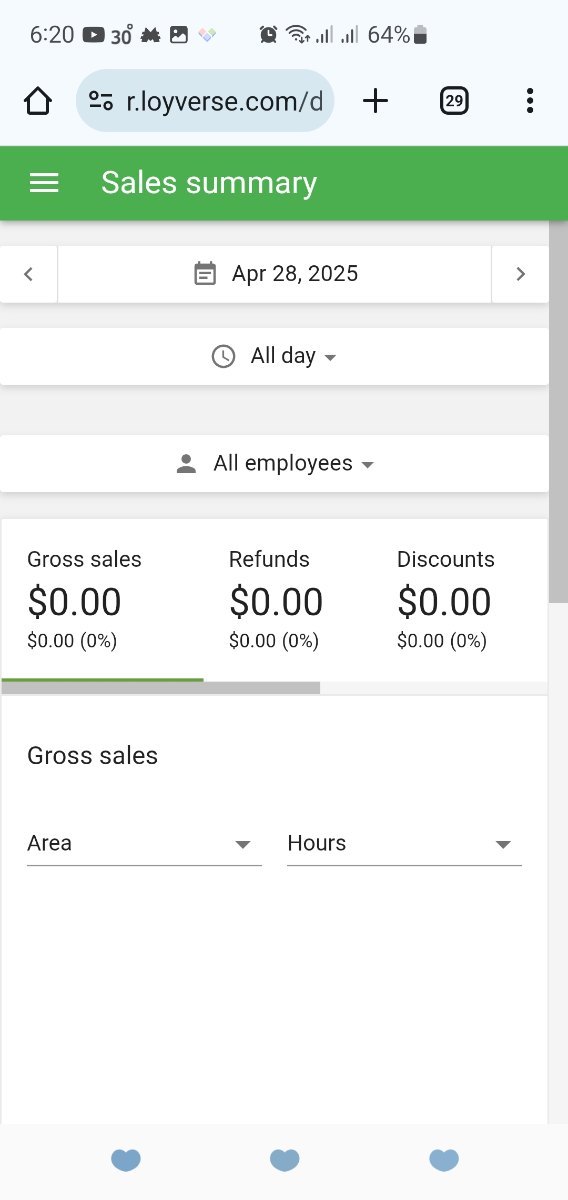Open a new browser tab with plus icon
The width and height of the screenshot is (568, 1200).
point(375,100)
